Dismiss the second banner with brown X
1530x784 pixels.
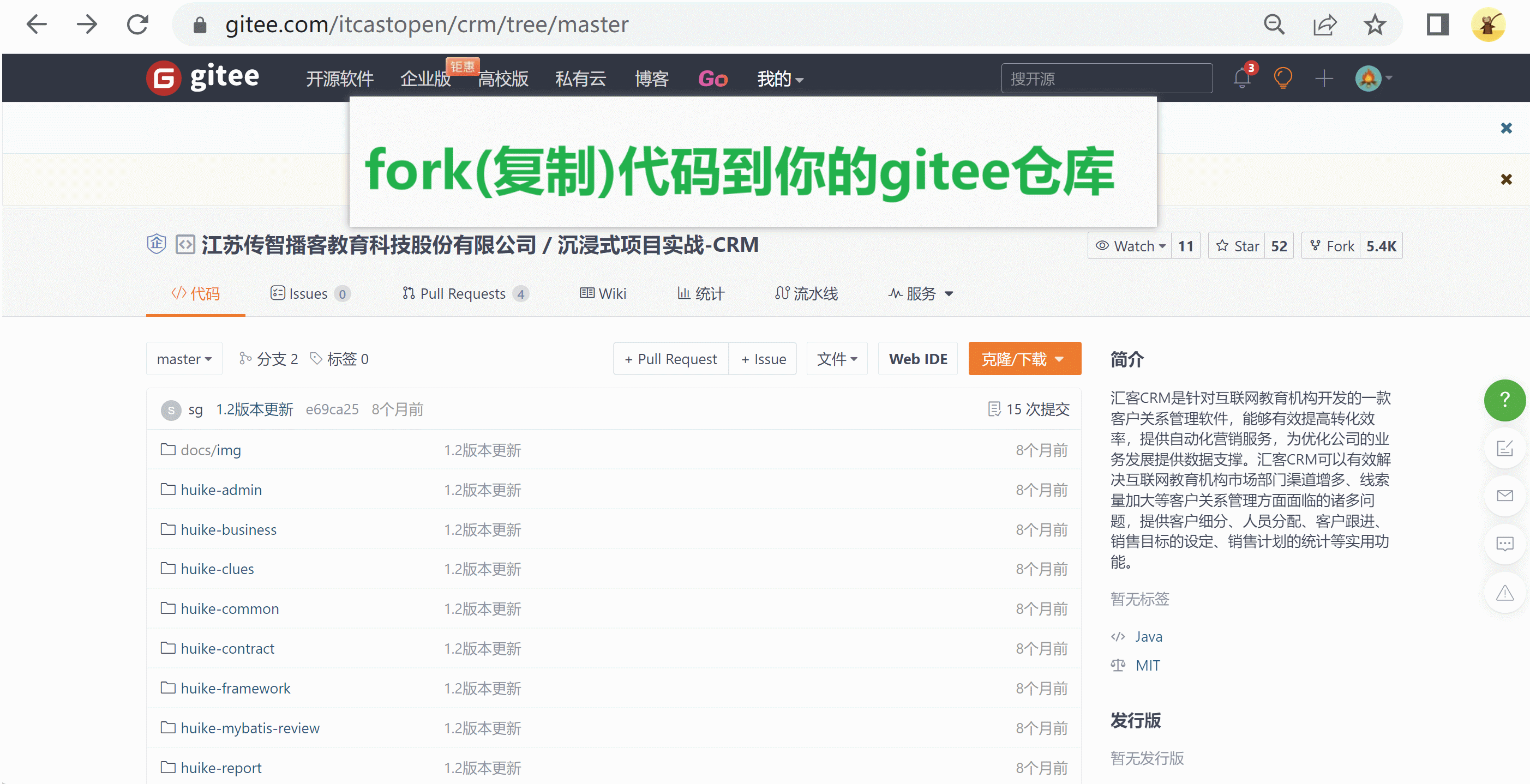pos(1505,179)
